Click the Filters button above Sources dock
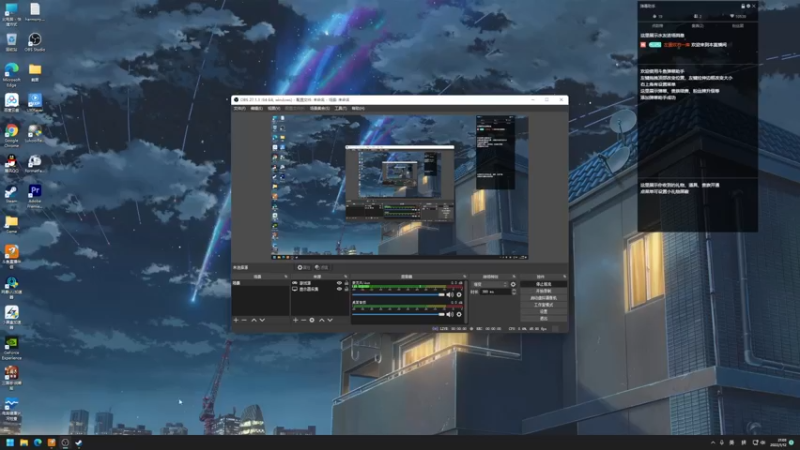 321,267
